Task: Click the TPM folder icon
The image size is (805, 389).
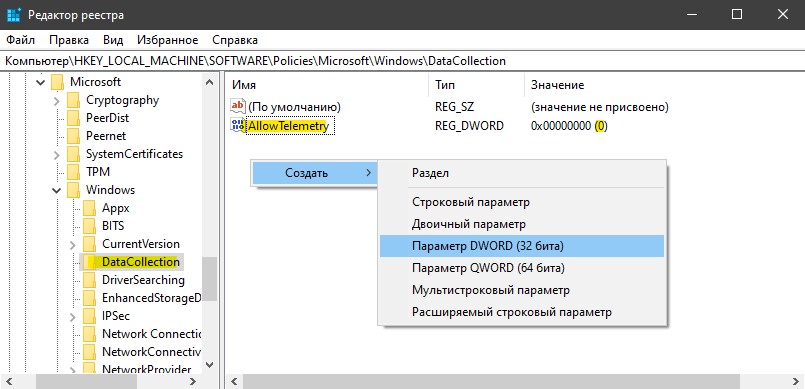Action: [73, 172]
